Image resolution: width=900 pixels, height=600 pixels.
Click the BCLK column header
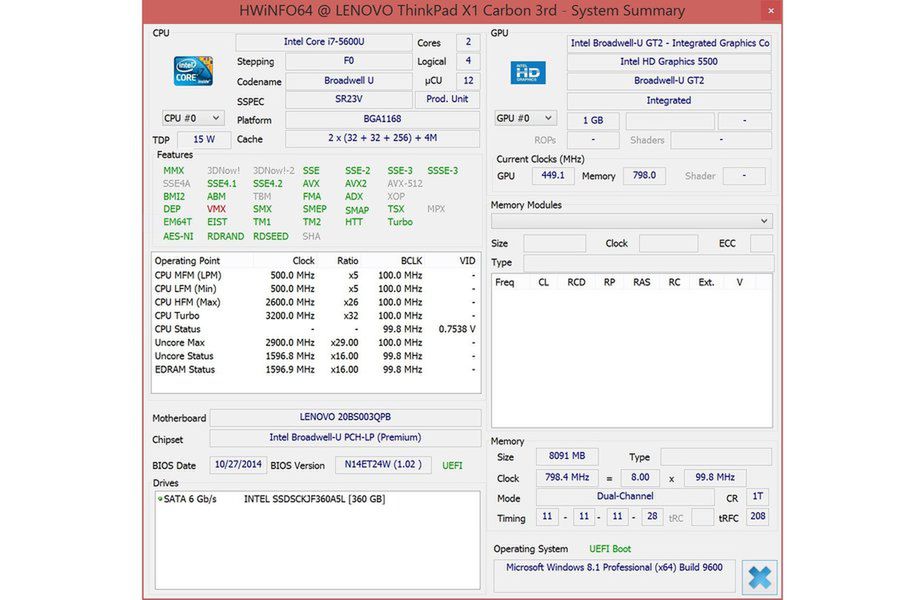411,261
